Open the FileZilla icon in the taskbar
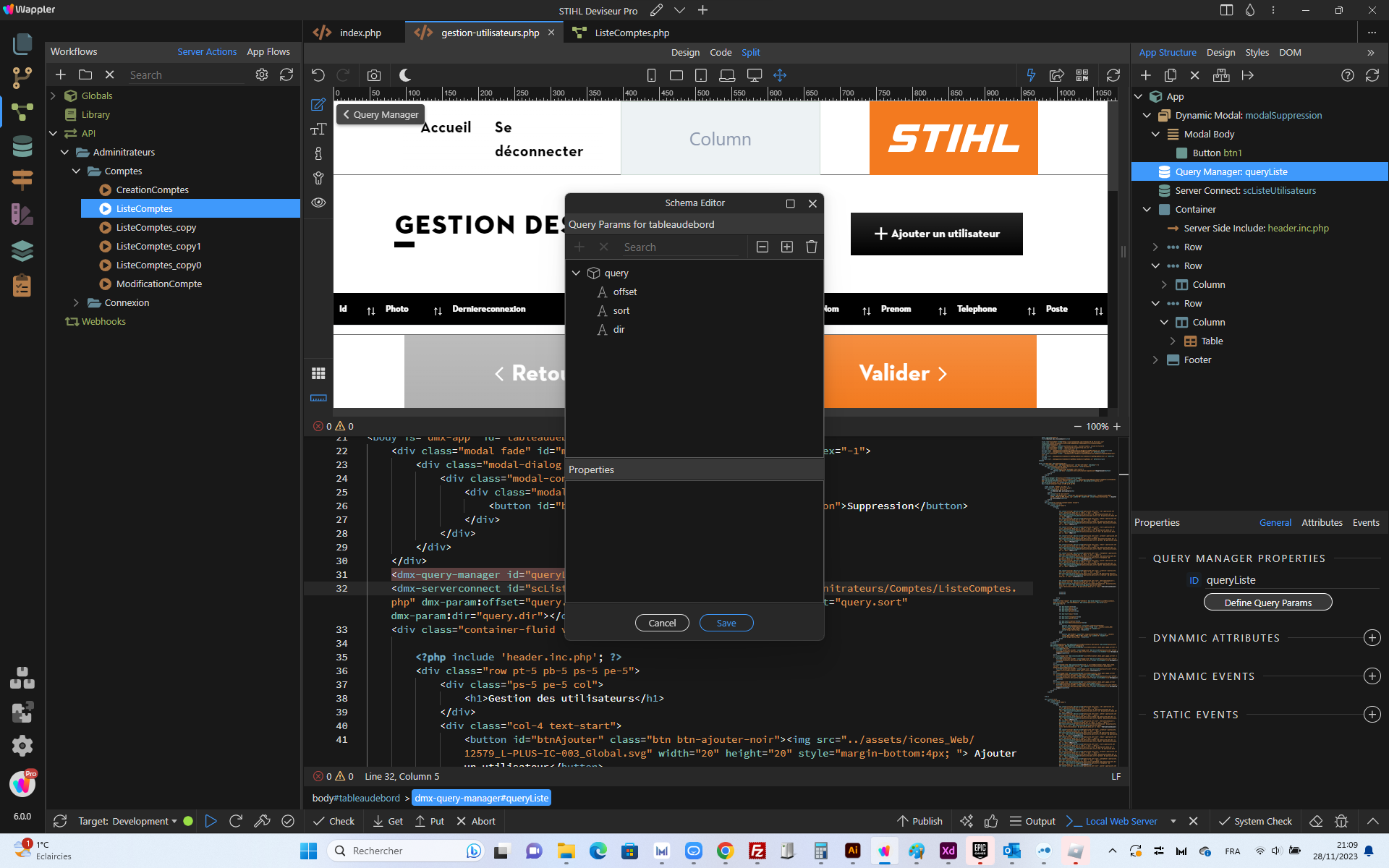The width and height of the screenshot is (1389, 868). pos(757,851)
